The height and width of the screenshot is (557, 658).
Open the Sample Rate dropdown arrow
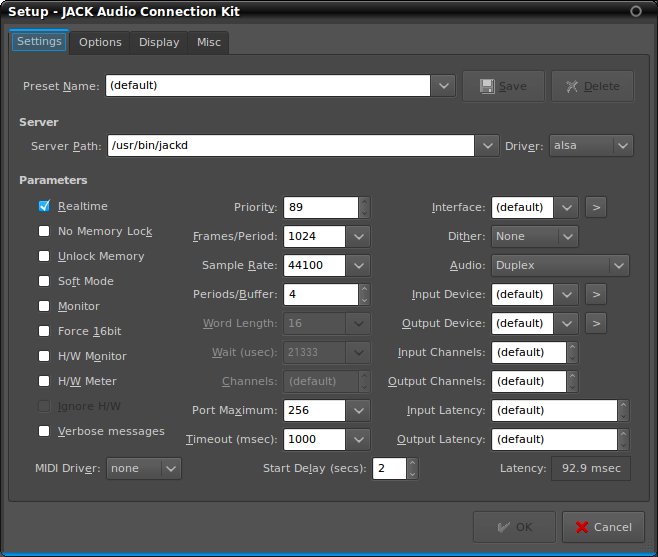[x=358, y=265]
